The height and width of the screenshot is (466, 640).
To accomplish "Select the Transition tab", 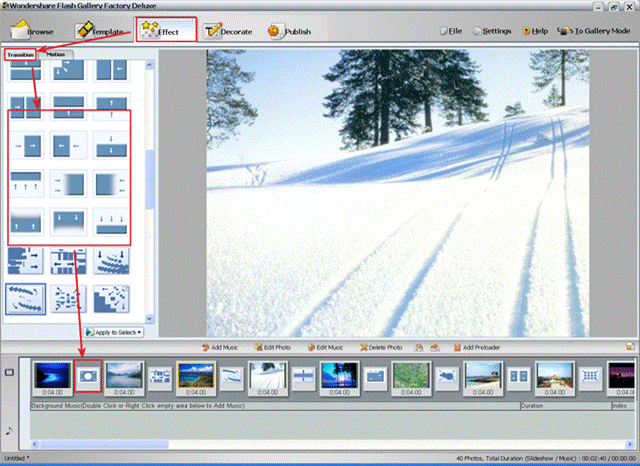I will pyautogui.click(x=20, y=54).
